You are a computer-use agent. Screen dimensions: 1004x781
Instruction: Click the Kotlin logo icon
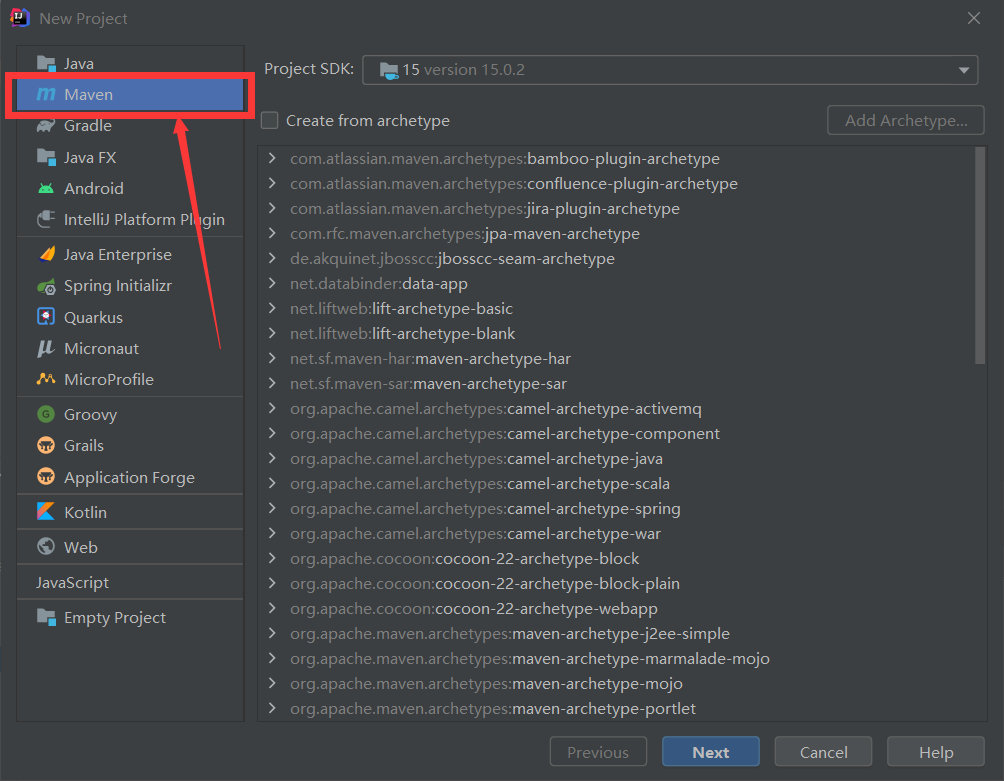click(46, 511)
